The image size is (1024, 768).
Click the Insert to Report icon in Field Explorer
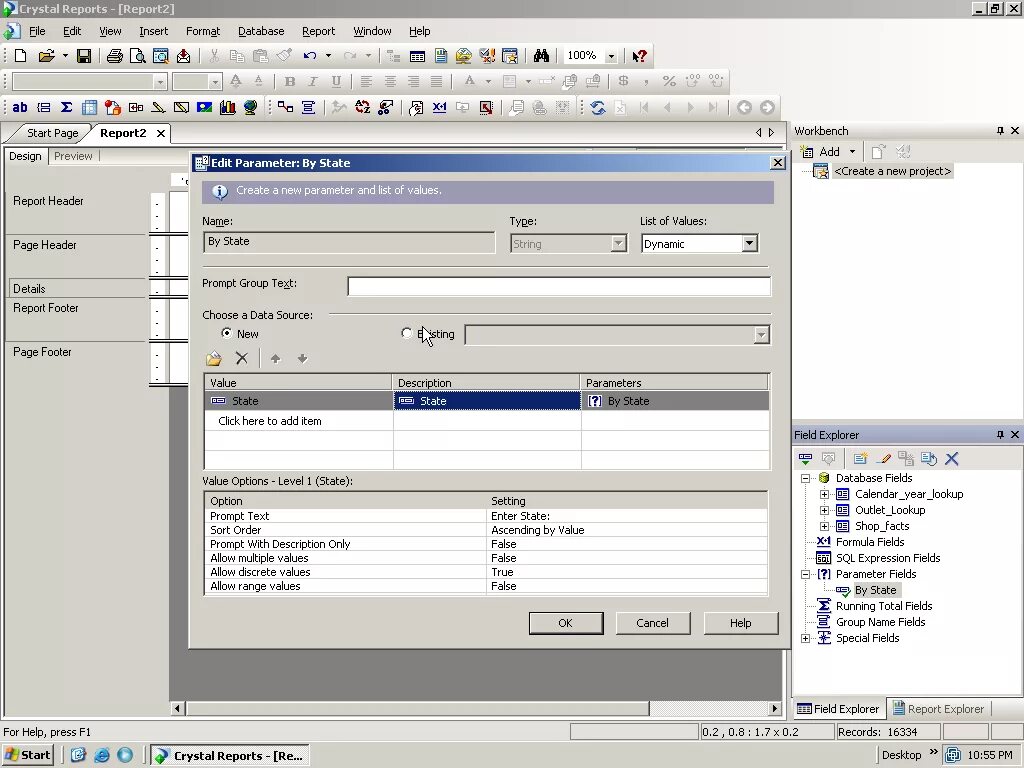[x=805, y=458]
